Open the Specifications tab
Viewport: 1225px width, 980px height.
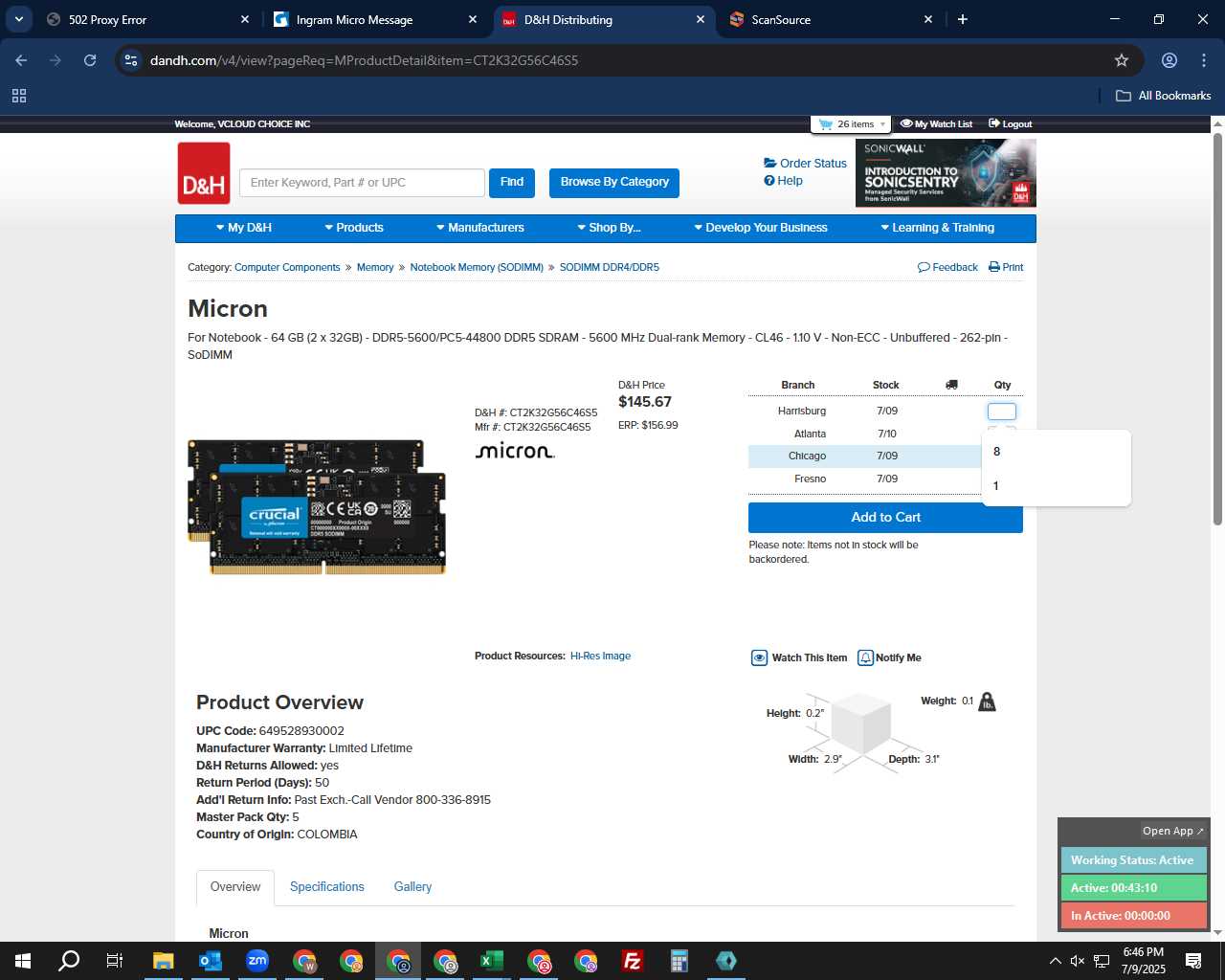pyautogui.click(x=327, y=887)
